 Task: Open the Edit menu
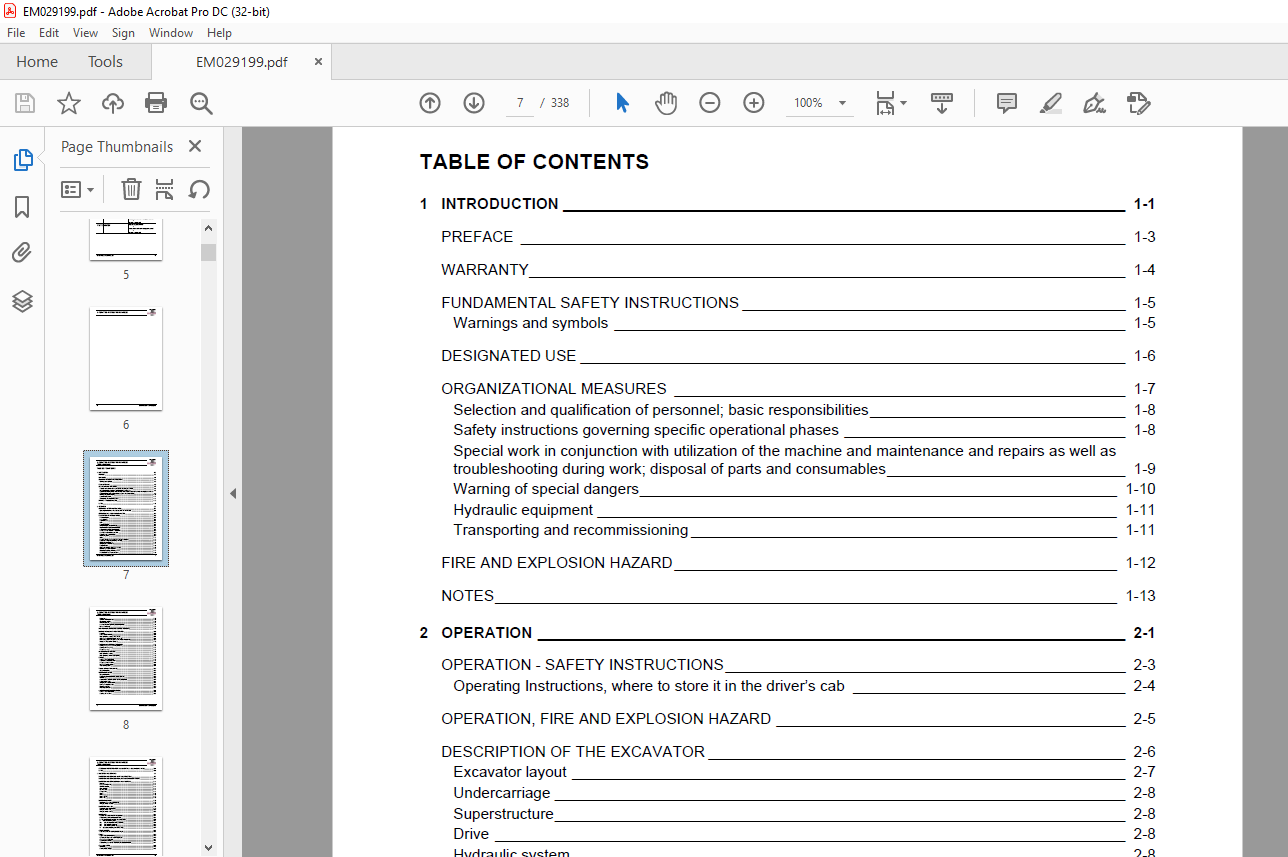pos(49,33)
